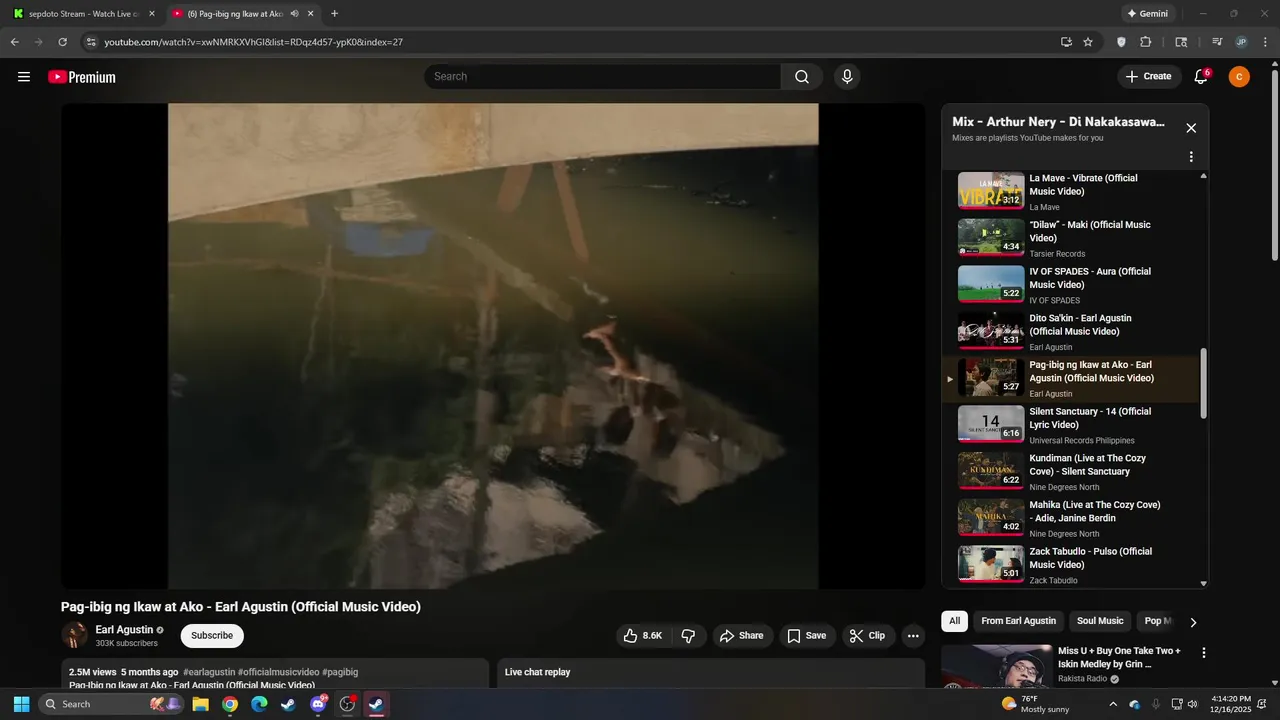Show more filter chips with the arrow
The width and height of the screenshot is (1280, 720).
(1193, 622)
